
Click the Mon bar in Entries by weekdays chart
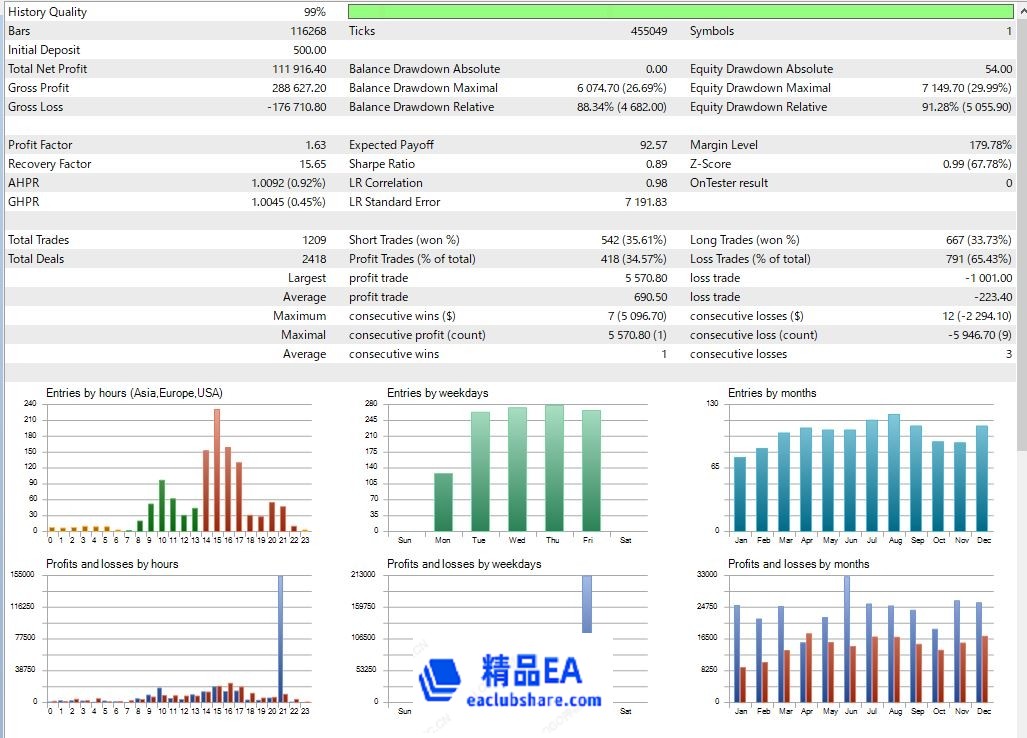pos(443,502)
